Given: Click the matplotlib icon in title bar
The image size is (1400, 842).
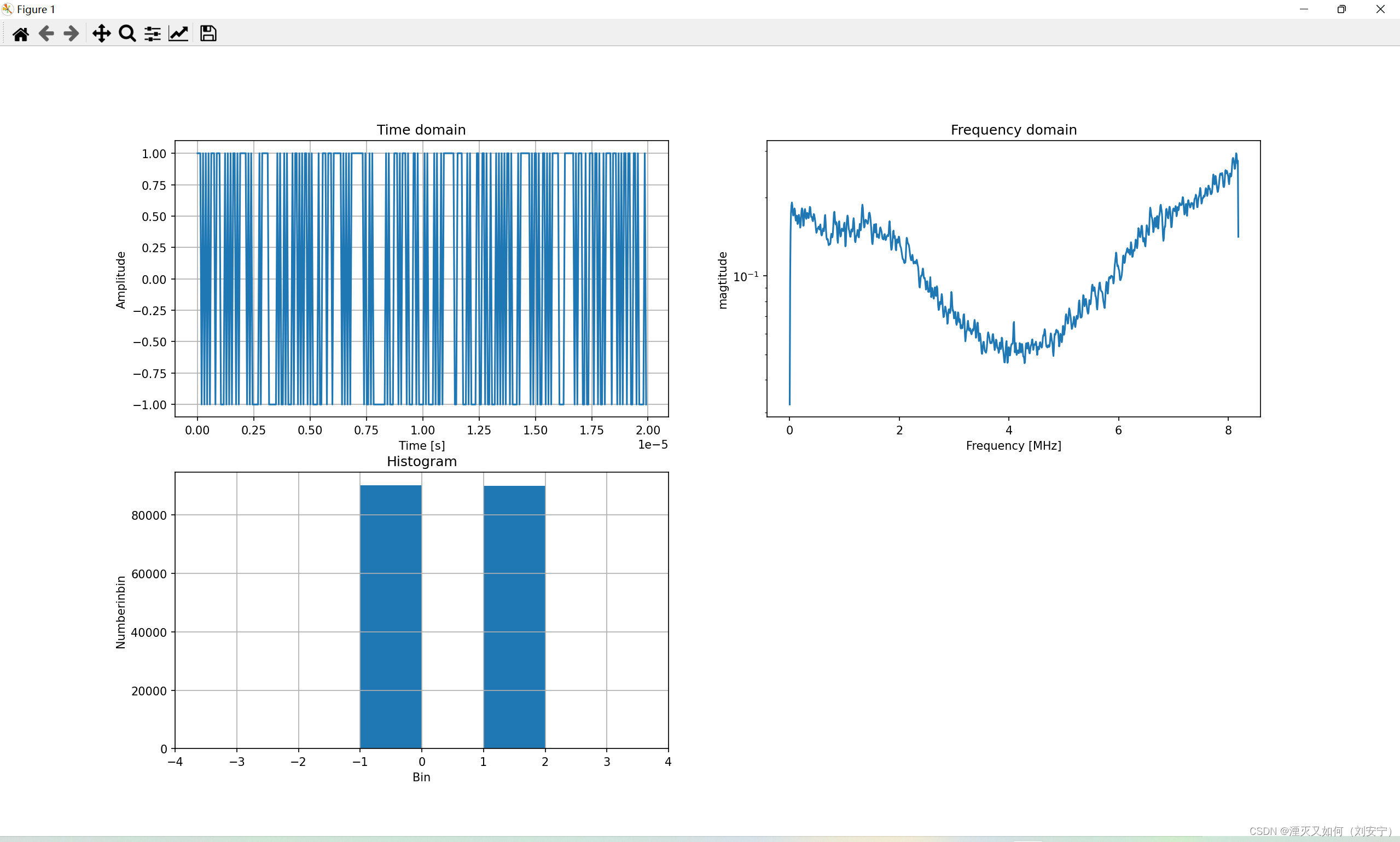Looking at the screenshot, I should (x=7, y=9).
